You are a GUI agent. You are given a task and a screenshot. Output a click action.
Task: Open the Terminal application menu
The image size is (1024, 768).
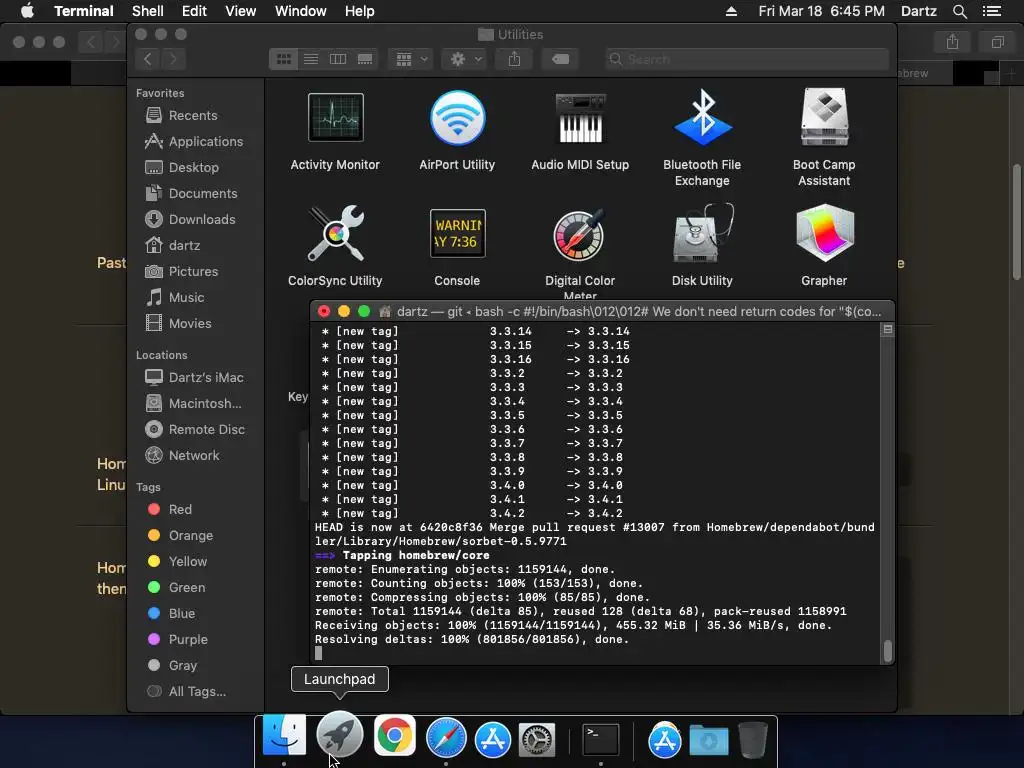coord(84,11)
